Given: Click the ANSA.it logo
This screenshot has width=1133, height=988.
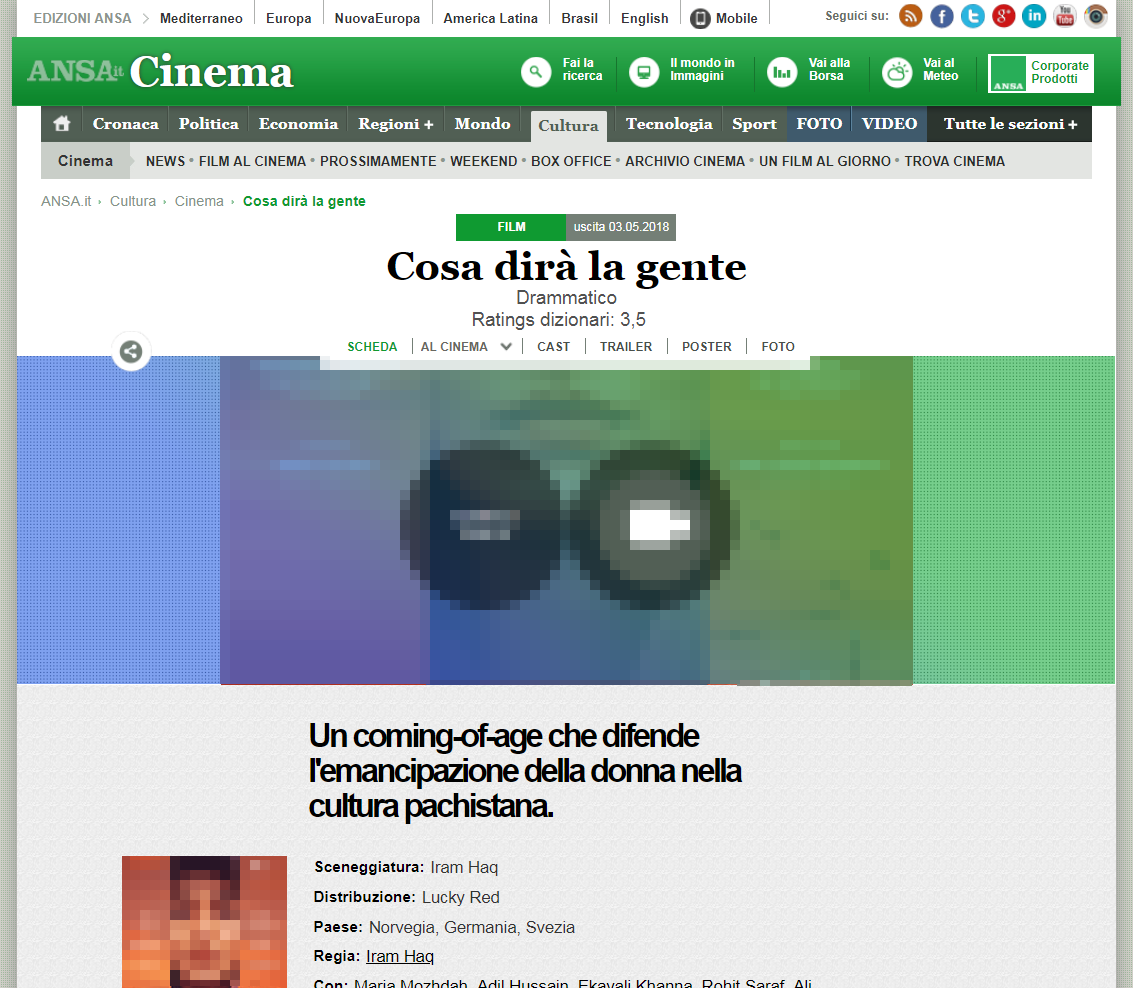Looking at the screenshot, I should [x=75, y=71].
